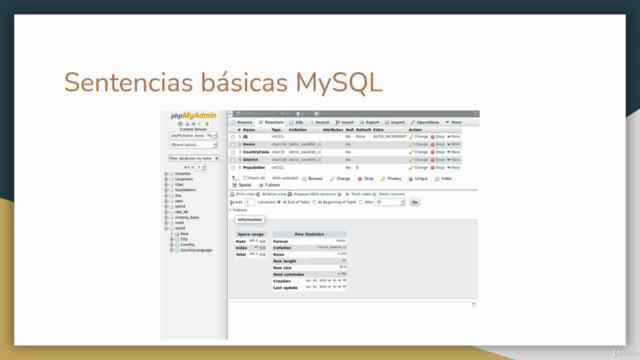640x360 pixels.
Task: Click Change pencil icon for ID row
Action: tap(411, 137)
